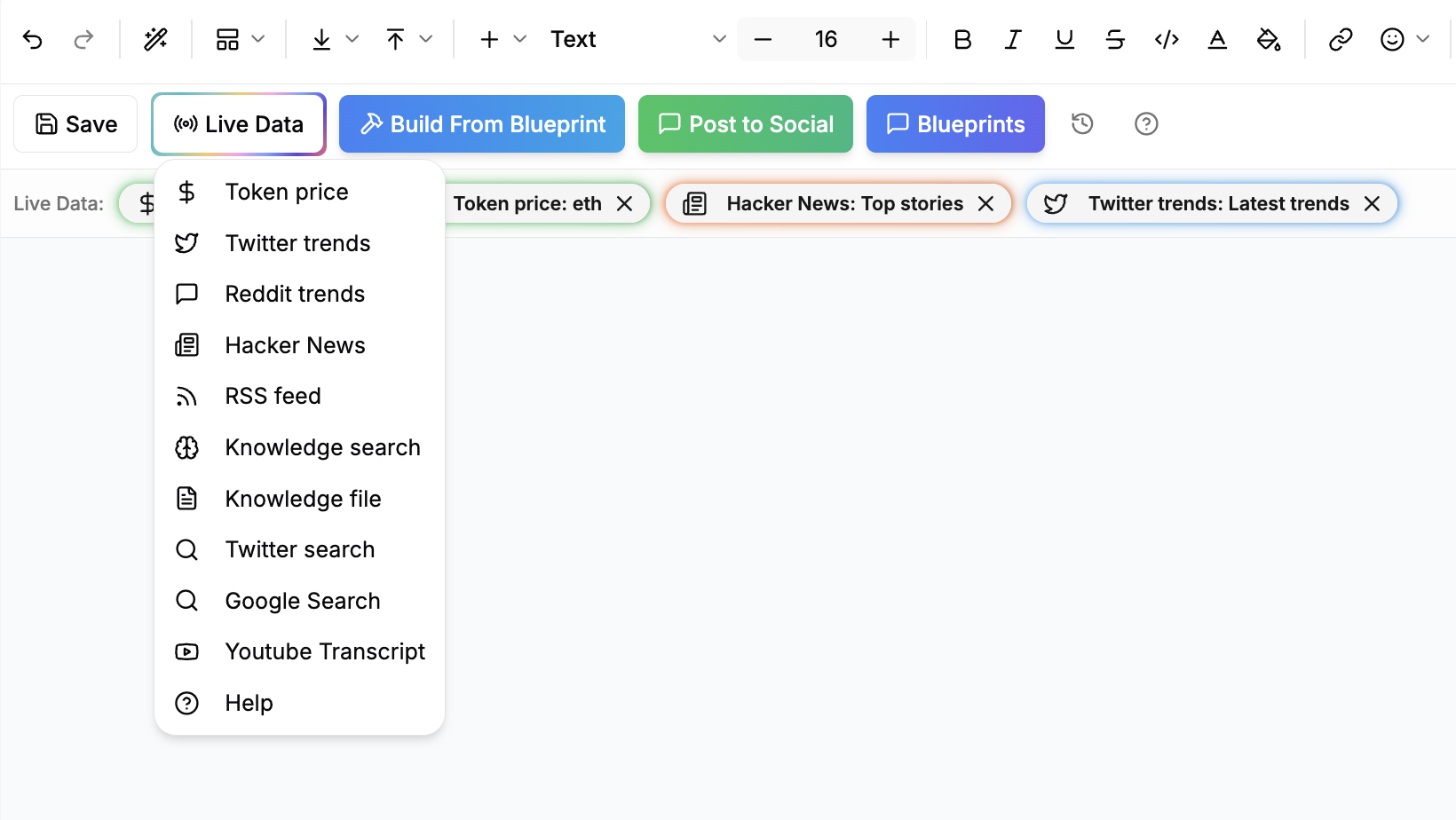This screenshot has width=1456, height=820.
Task: Expand the insert plus dropdown chevron
Action: [x=520, y=39]
